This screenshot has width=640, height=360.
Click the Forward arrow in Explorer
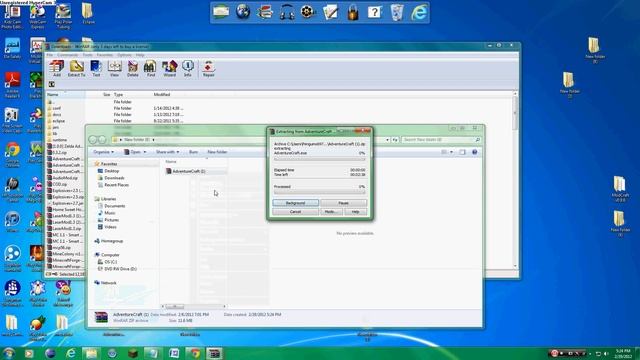coord(102,140)
